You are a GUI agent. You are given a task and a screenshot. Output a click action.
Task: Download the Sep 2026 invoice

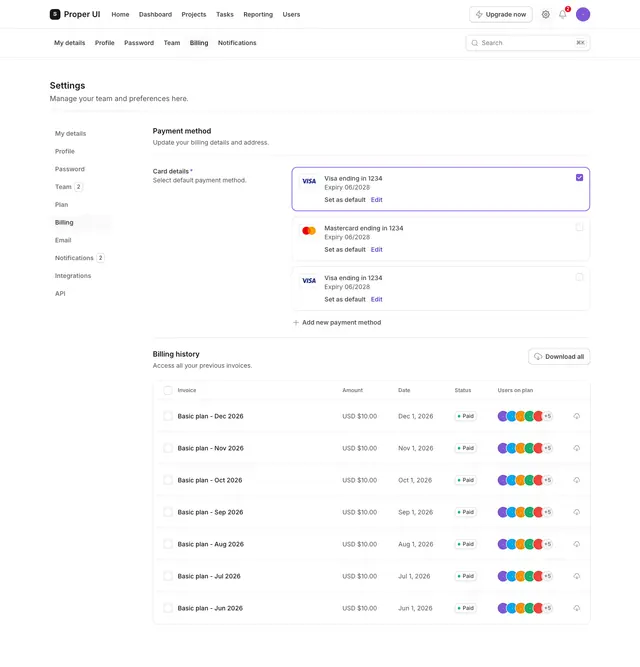(x=577, y=512)
